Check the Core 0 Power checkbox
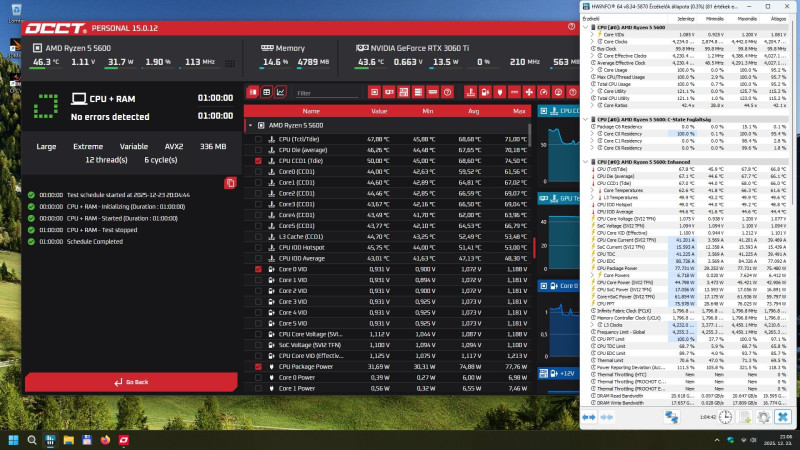 258,378
